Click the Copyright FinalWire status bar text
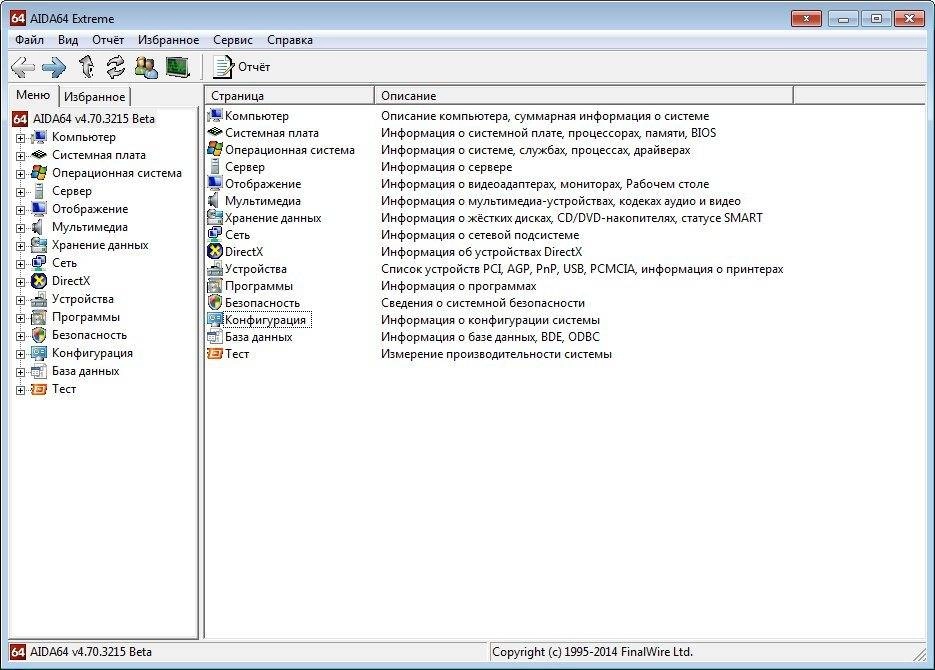 (x=592, y=652)
